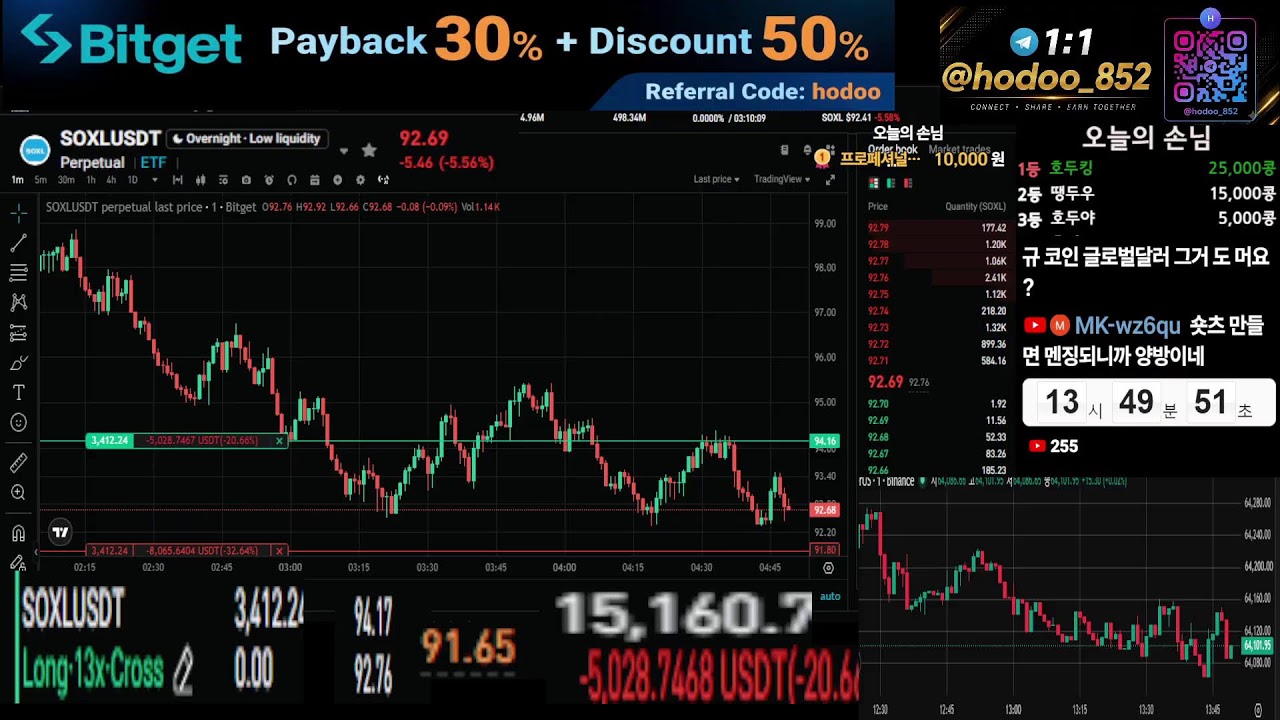Click the layout grid icon above TradingView
The width and height of the screenshot is (1280, 720).
tap(832, 150)
